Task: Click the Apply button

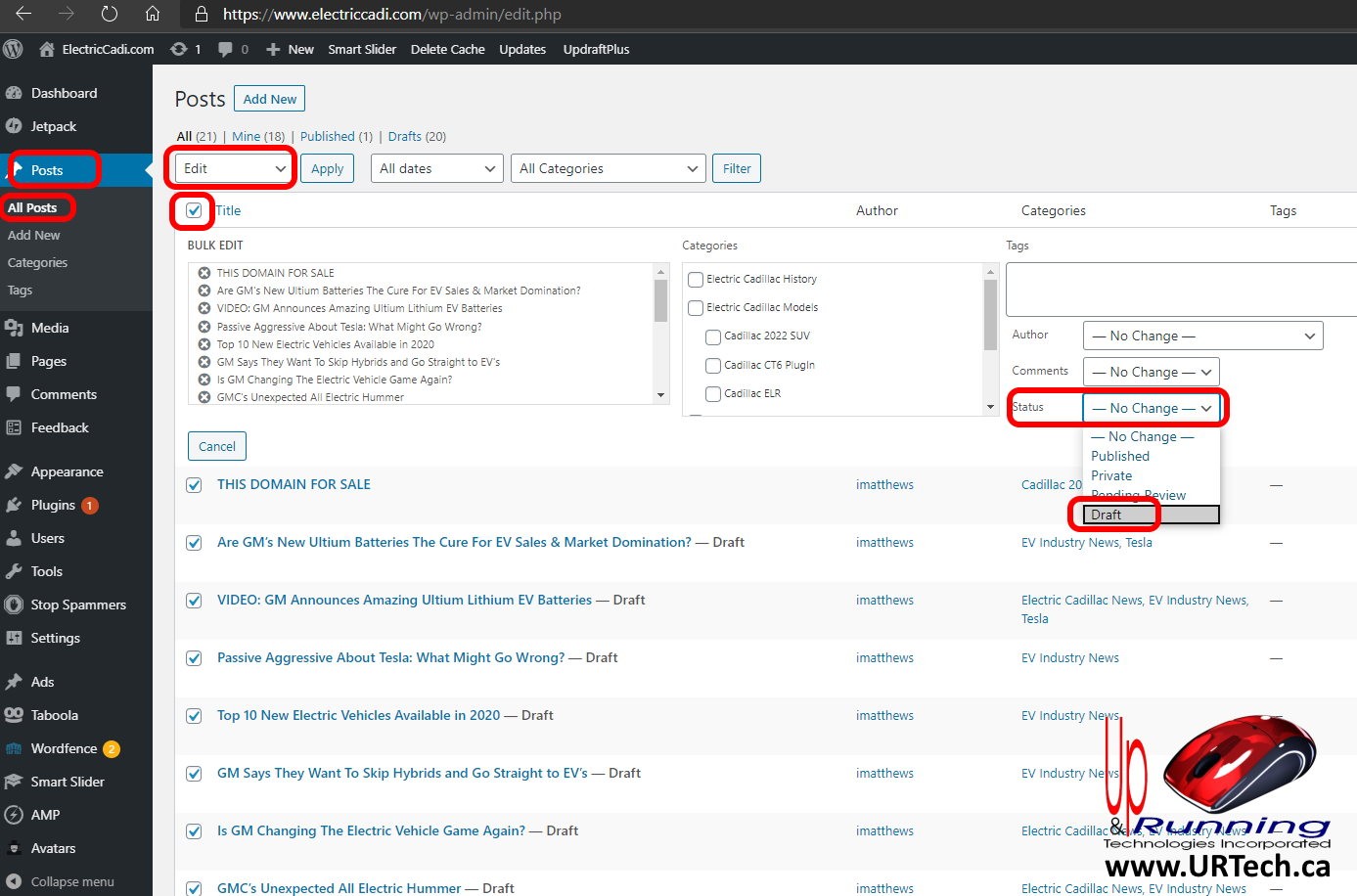Action: [327, 168]
